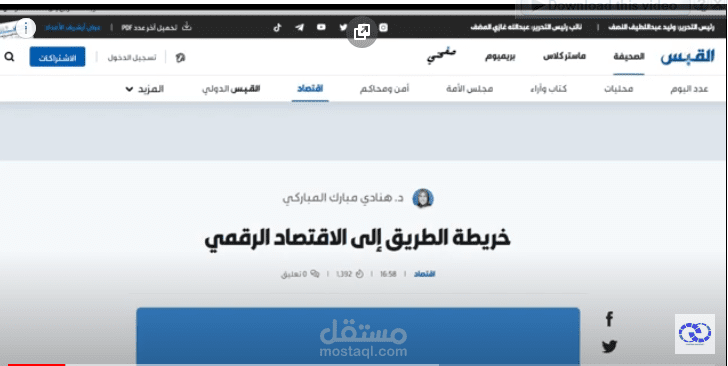
Task: Go to مجلس الأمة section
Action: 469,89
